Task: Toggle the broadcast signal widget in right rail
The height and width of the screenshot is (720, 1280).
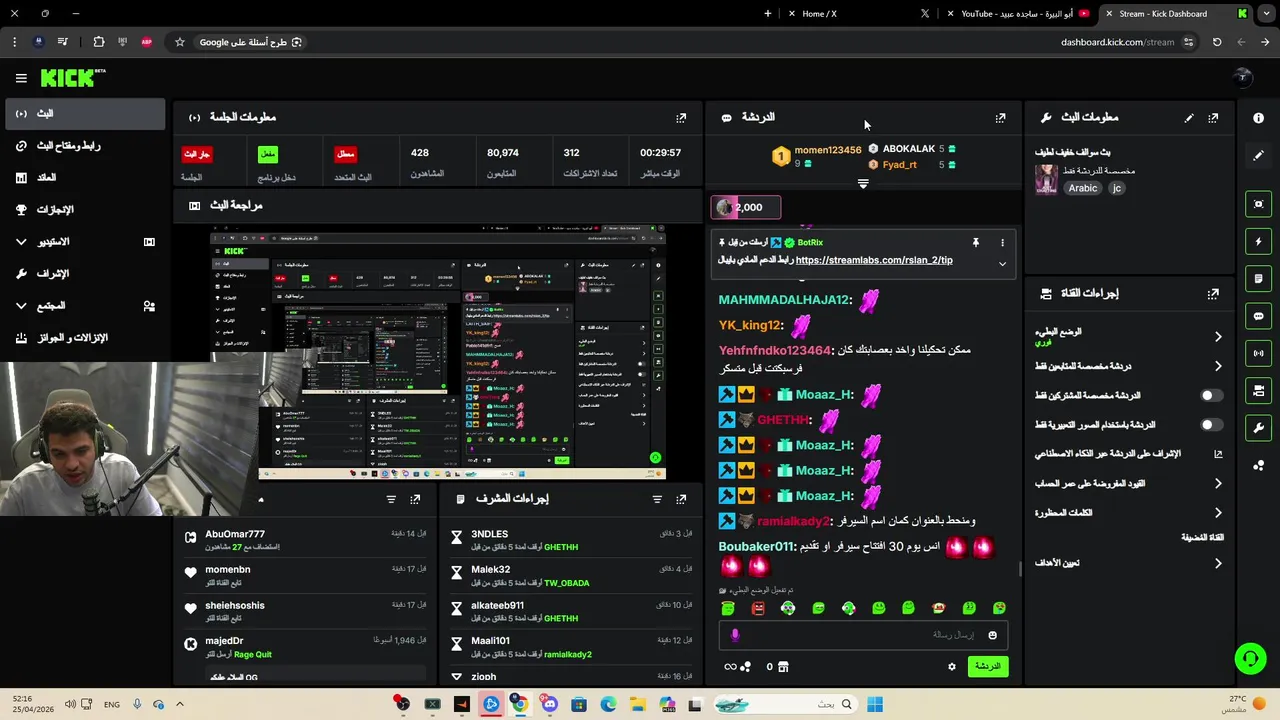Action: coord(1258,353)
